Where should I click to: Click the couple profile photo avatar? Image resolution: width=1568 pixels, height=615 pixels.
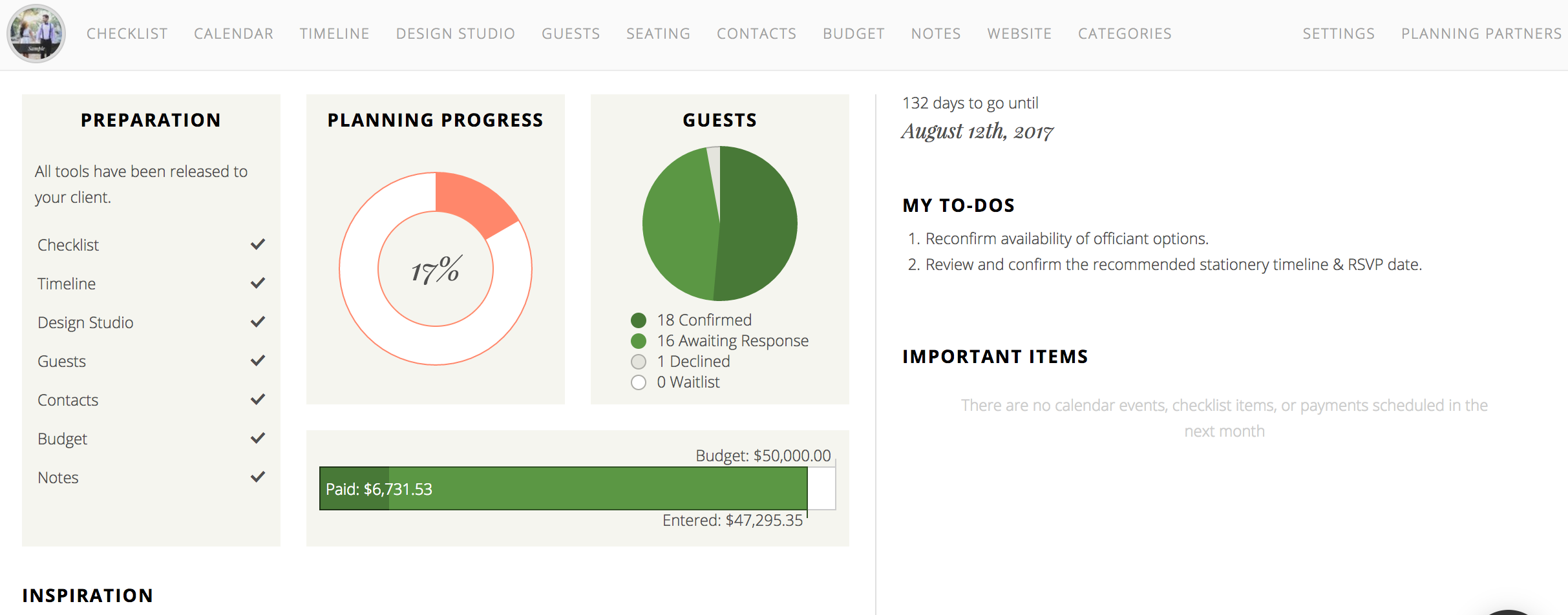[x=36, y=34]
